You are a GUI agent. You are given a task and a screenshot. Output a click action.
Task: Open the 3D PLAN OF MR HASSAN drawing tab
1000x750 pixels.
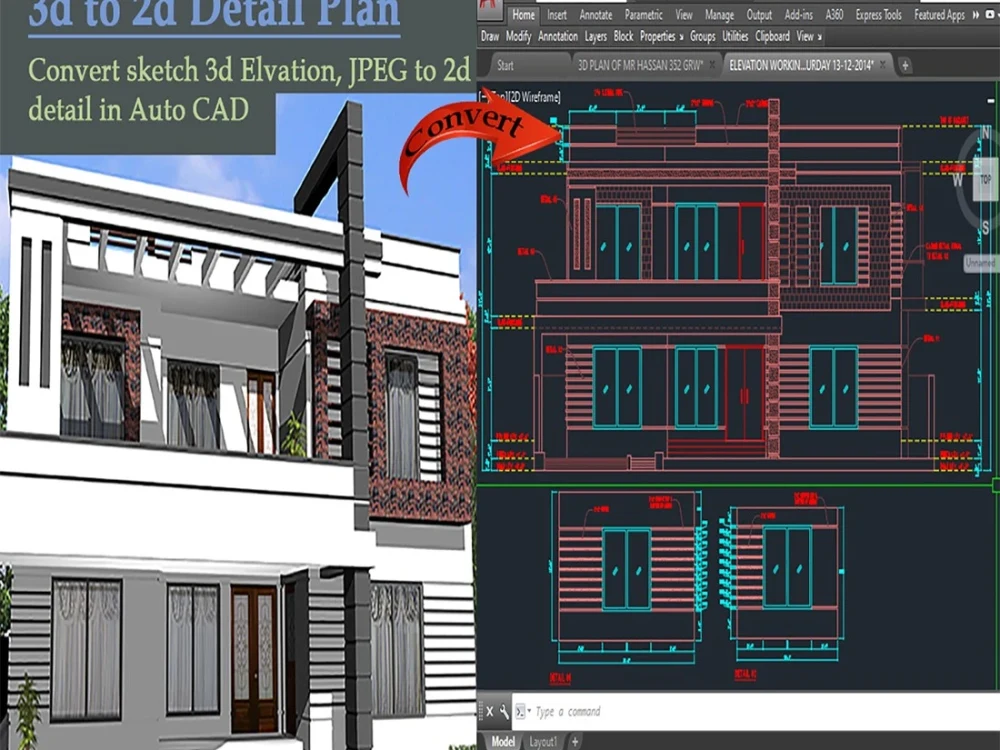[x=640, y=65]
